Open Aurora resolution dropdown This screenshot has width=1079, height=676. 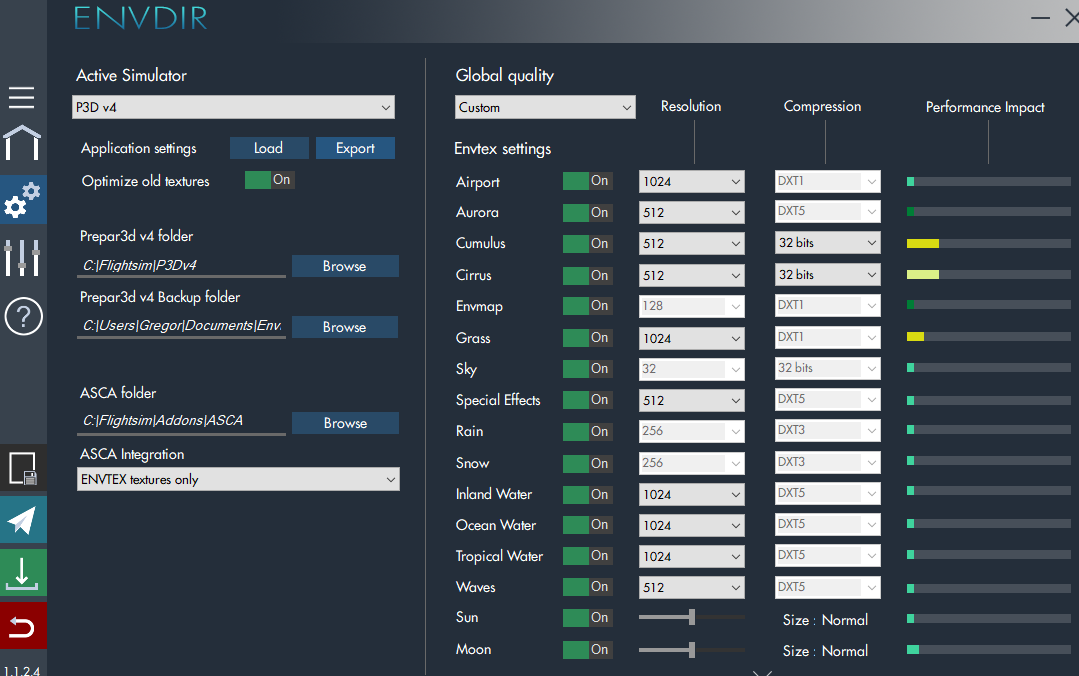tap(692, 213)
